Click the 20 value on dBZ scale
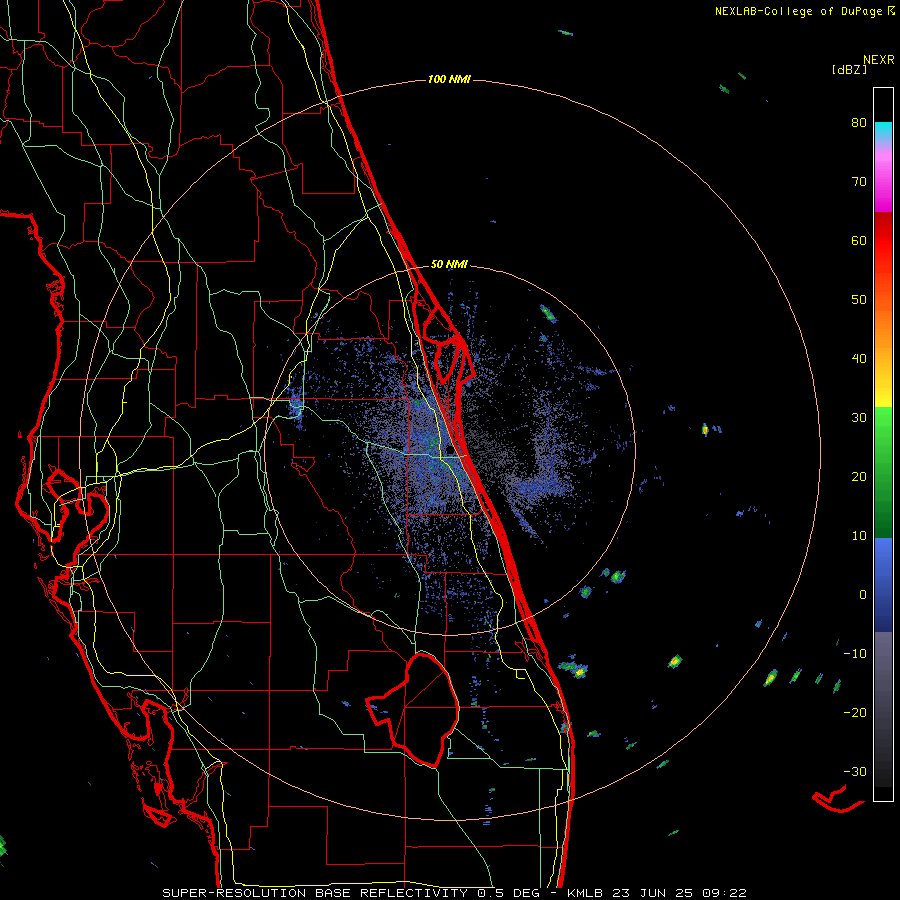This screenshot has height=900, width=900. [859, 476]
